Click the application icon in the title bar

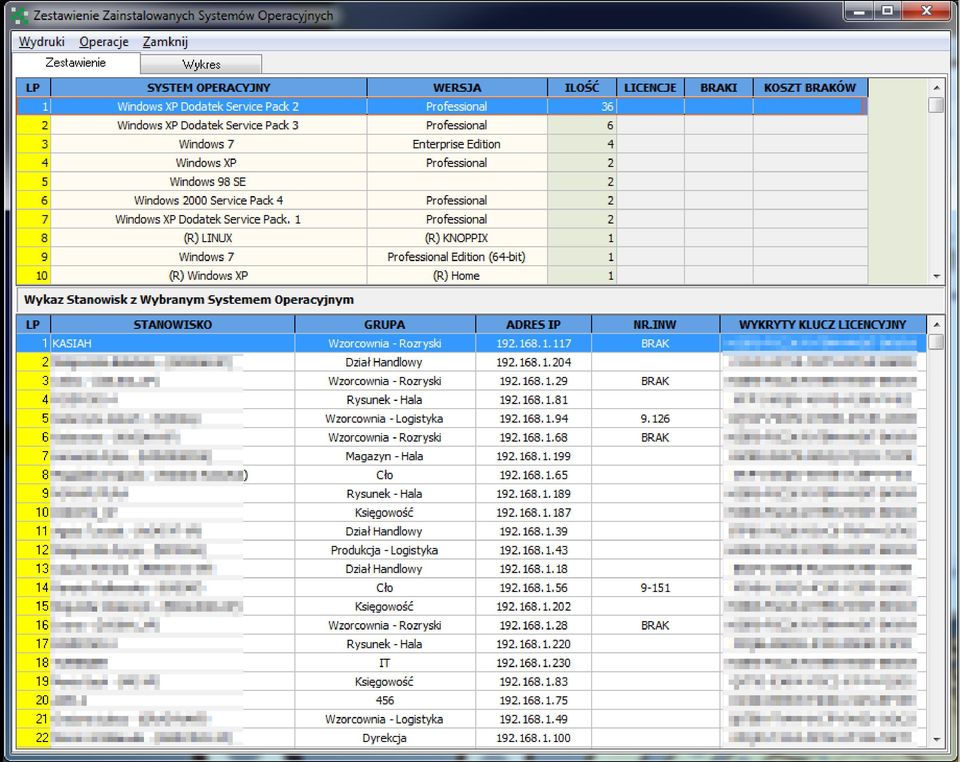(x=20, y=16)
